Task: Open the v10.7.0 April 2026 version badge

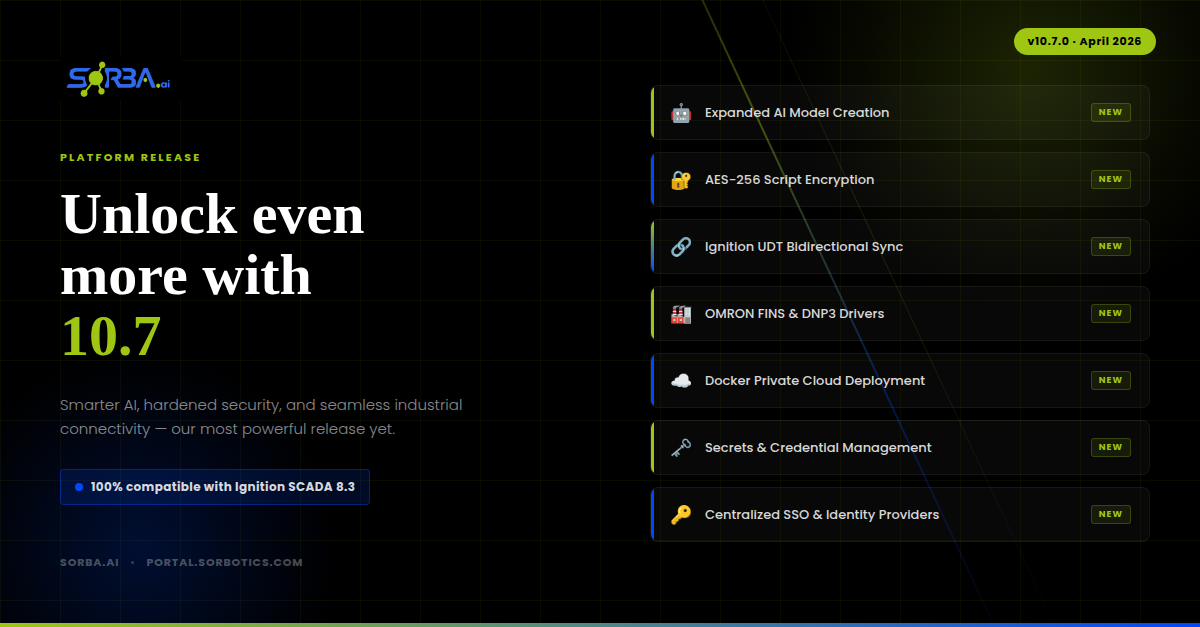Action: 1084,41
